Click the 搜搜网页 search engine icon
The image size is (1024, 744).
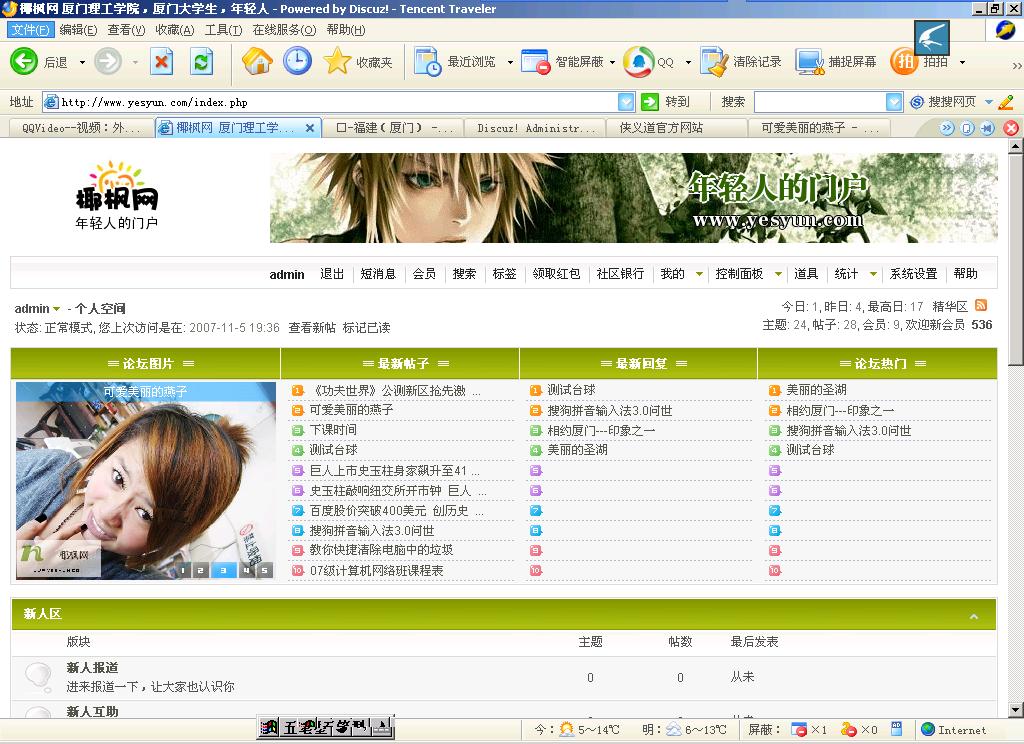coord(917,102)
